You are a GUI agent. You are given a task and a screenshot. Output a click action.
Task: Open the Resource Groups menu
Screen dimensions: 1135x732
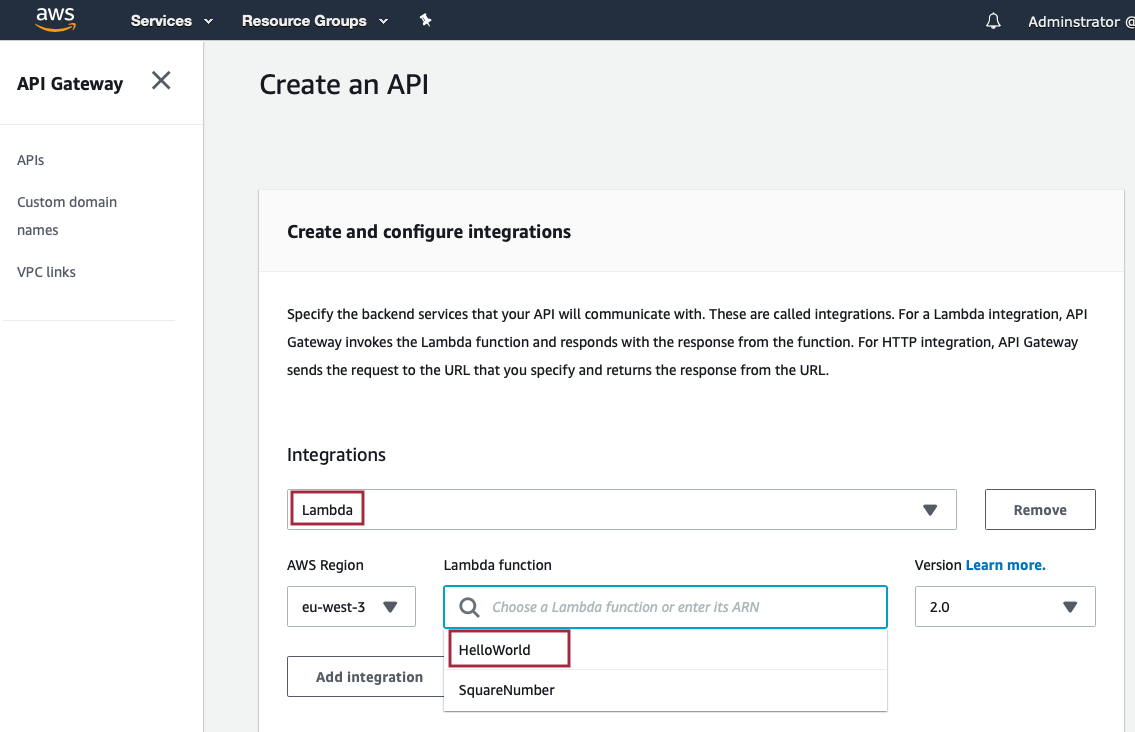pos(315,21)
